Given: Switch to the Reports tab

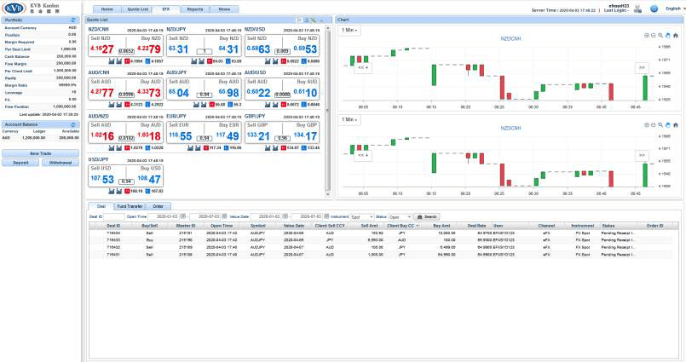Looking at the screenshot, I should pos(195,9).
